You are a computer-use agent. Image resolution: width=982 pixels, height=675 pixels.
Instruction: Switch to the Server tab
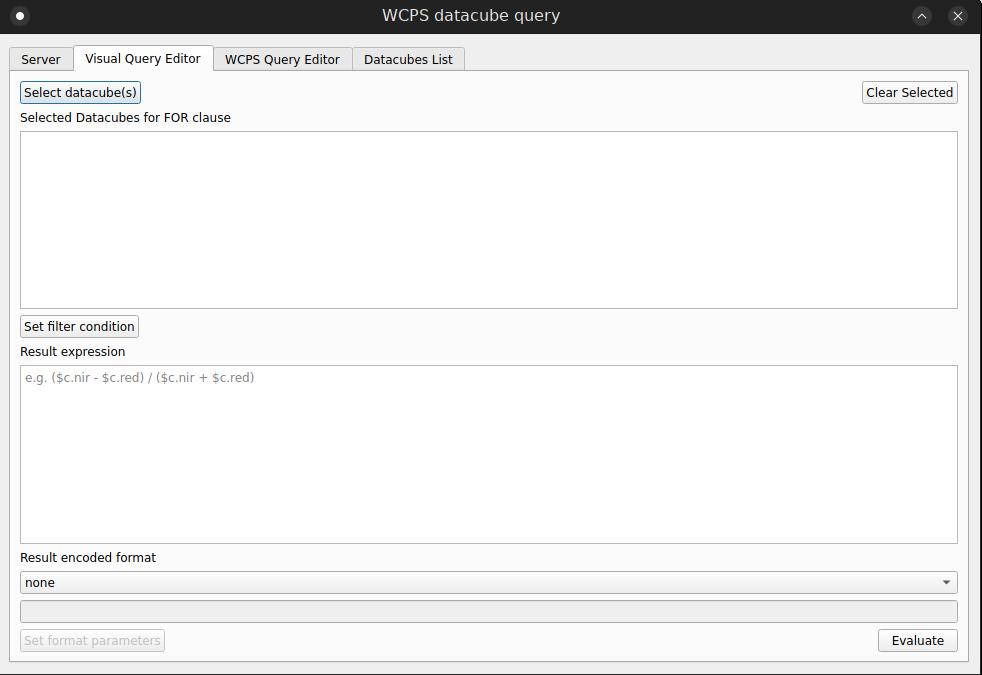point(41,59)
